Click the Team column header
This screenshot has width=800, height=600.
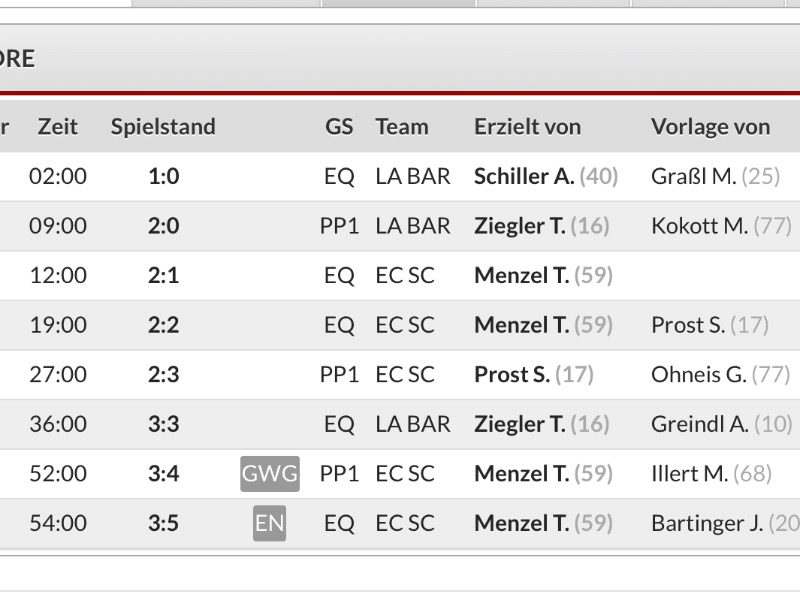[x=402, y=127]
